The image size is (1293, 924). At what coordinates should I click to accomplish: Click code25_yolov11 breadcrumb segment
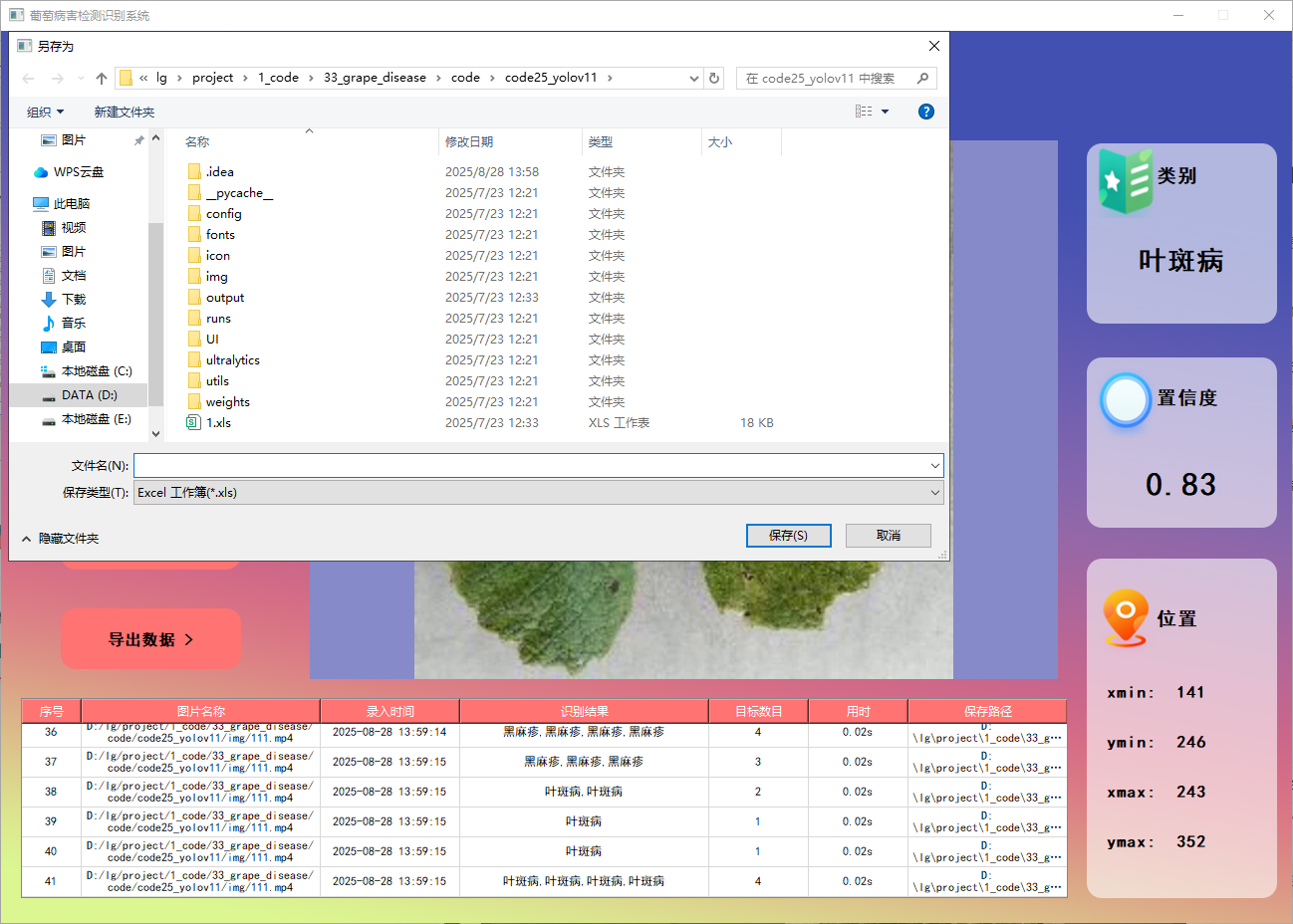[551, 78]
